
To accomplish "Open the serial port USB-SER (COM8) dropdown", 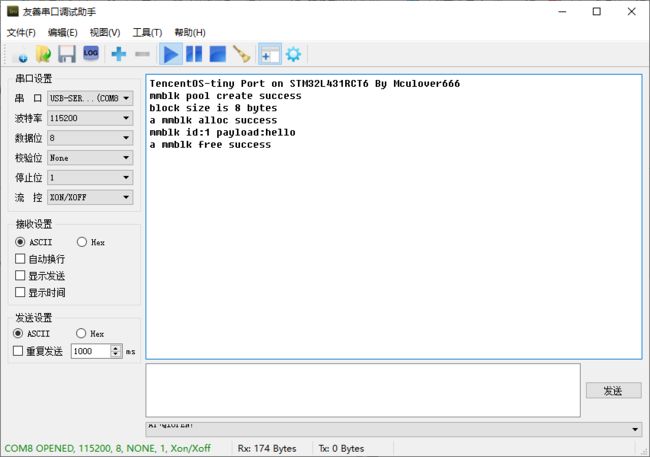I will click(90, 98).
